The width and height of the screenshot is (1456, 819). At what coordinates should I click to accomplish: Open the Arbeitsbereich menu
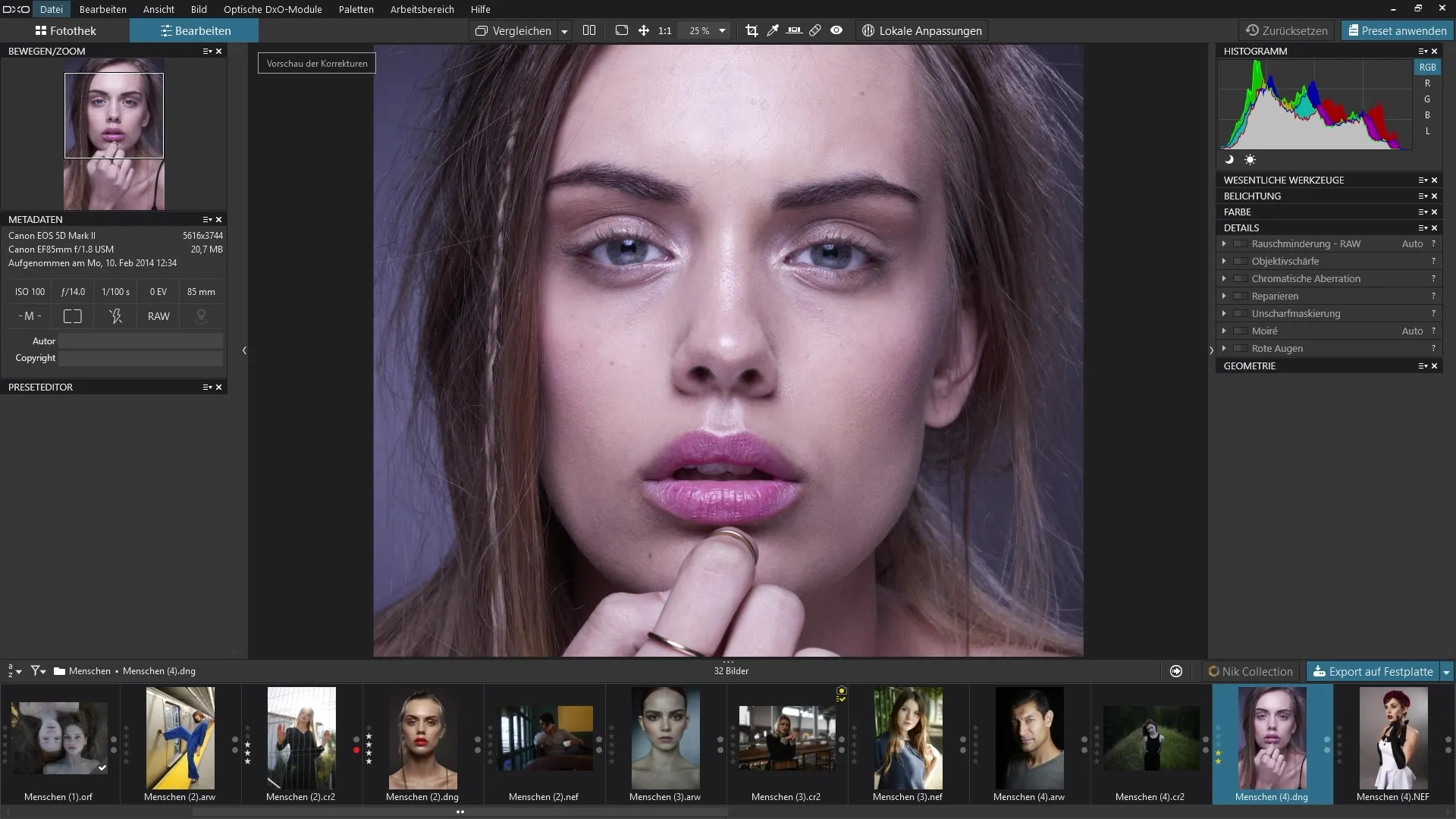(422, 9)
